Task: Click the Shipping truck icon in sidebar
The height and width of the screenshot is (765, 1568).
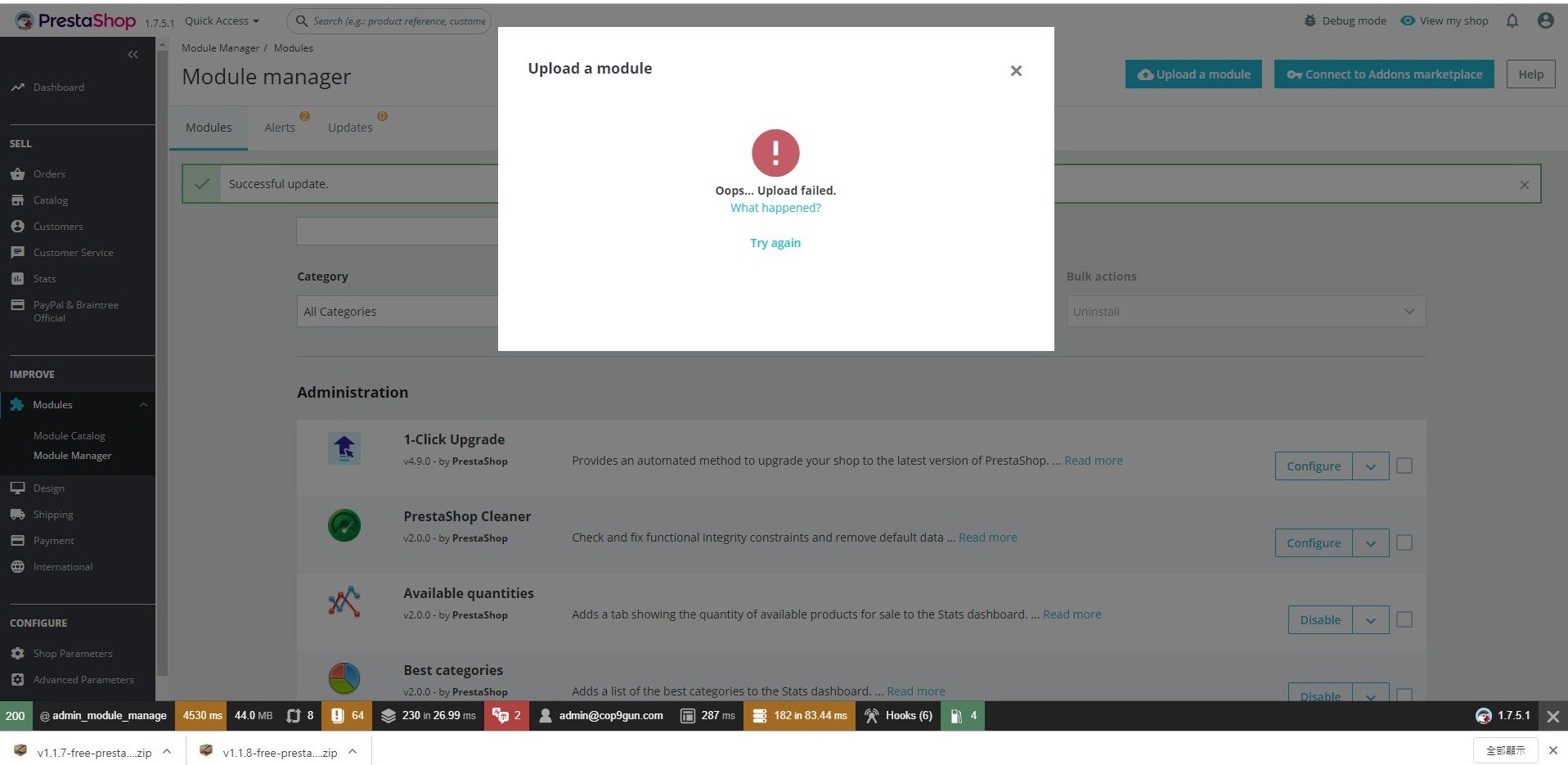Action: pos(17,514)
